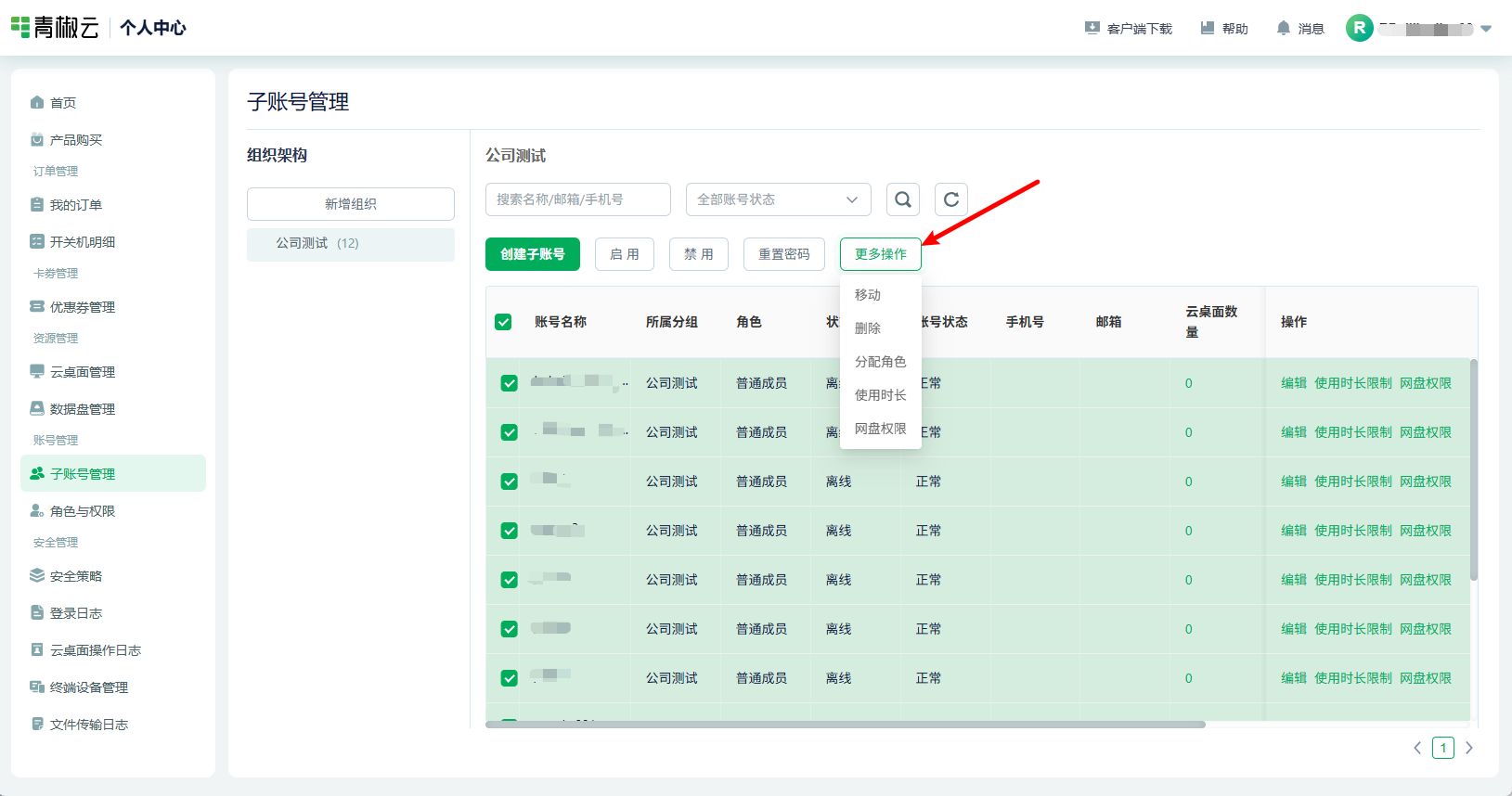
Task: Select 公司测试 (12) in the organization tree
Action: [x=351, y=243]
